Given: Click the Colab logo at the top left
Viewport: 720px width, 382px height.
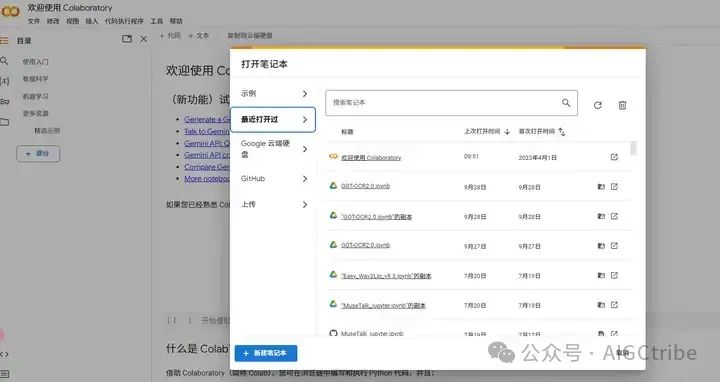Looking at the screenshot, I should click(10, 11).
